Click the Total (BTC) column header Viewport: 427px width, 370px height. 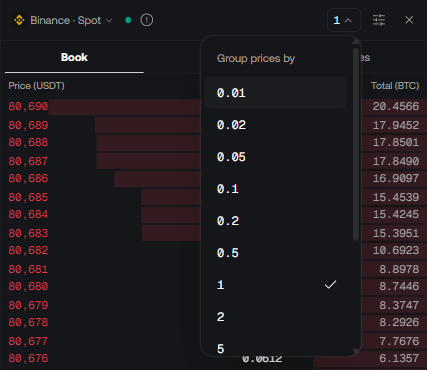[395, 86]
